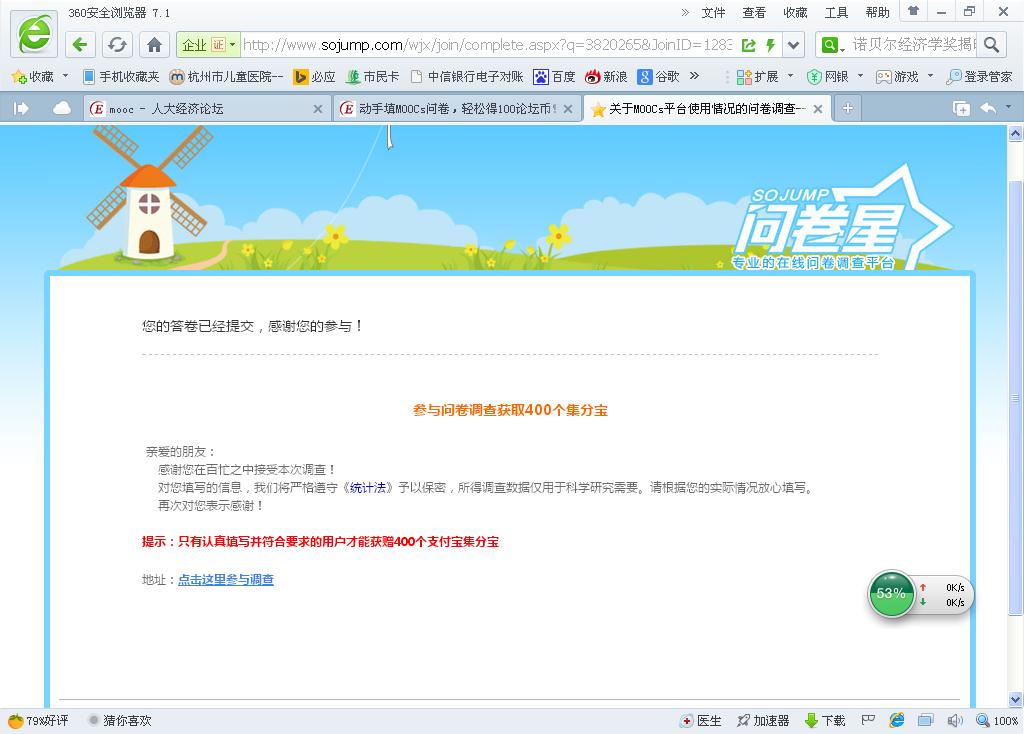Click the 100% zoom level control

click(x=997, y=720)
